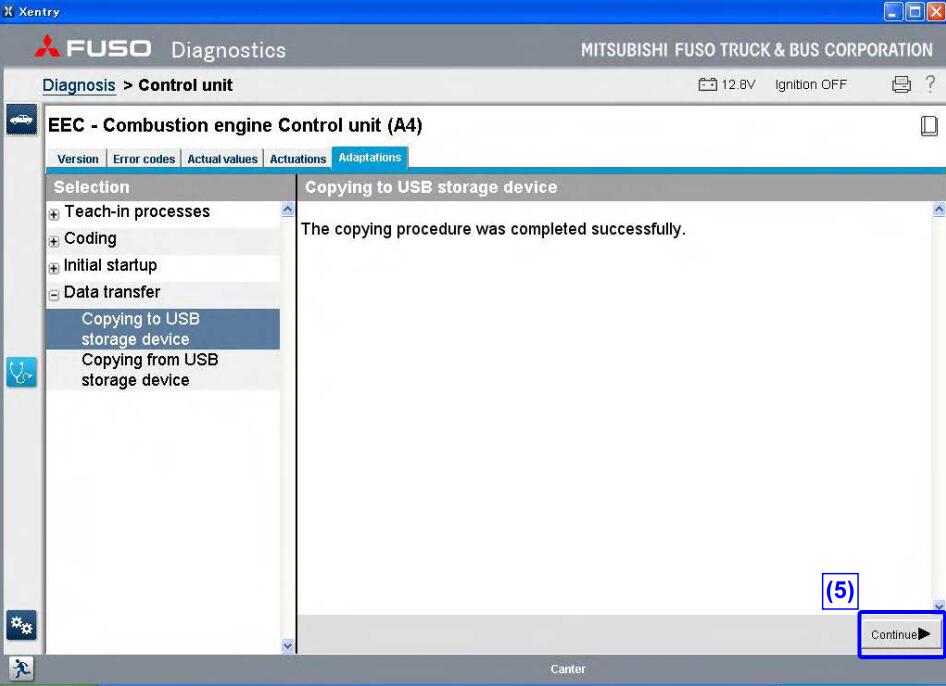Click the battery voltage 12.8V indicator
Viewport: 946px width, 686px height.
click(x=726, y=84)
